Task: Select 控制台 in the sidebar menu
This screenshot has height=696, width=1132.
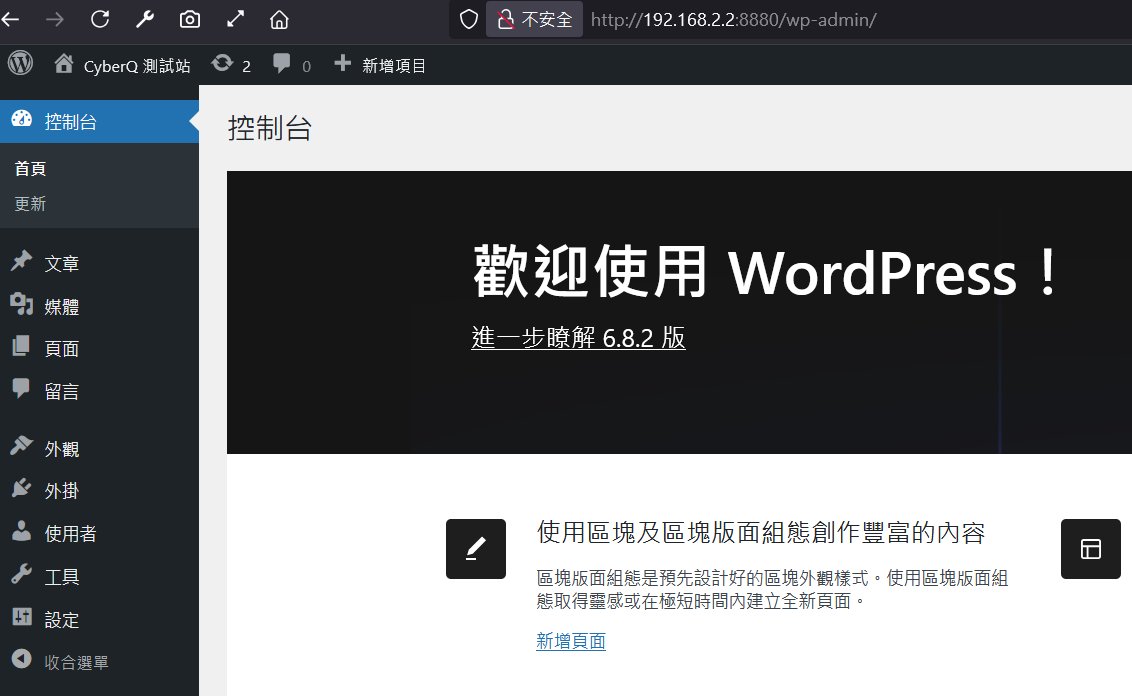Action: coord(99,121)
